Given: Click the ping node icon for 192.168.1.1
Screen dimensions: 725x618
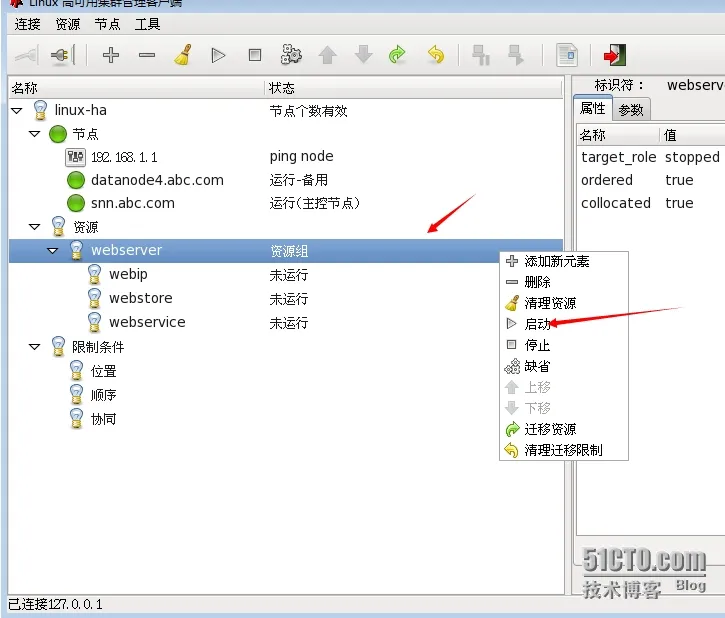Looking at the screenshot, I should point(75,157).
